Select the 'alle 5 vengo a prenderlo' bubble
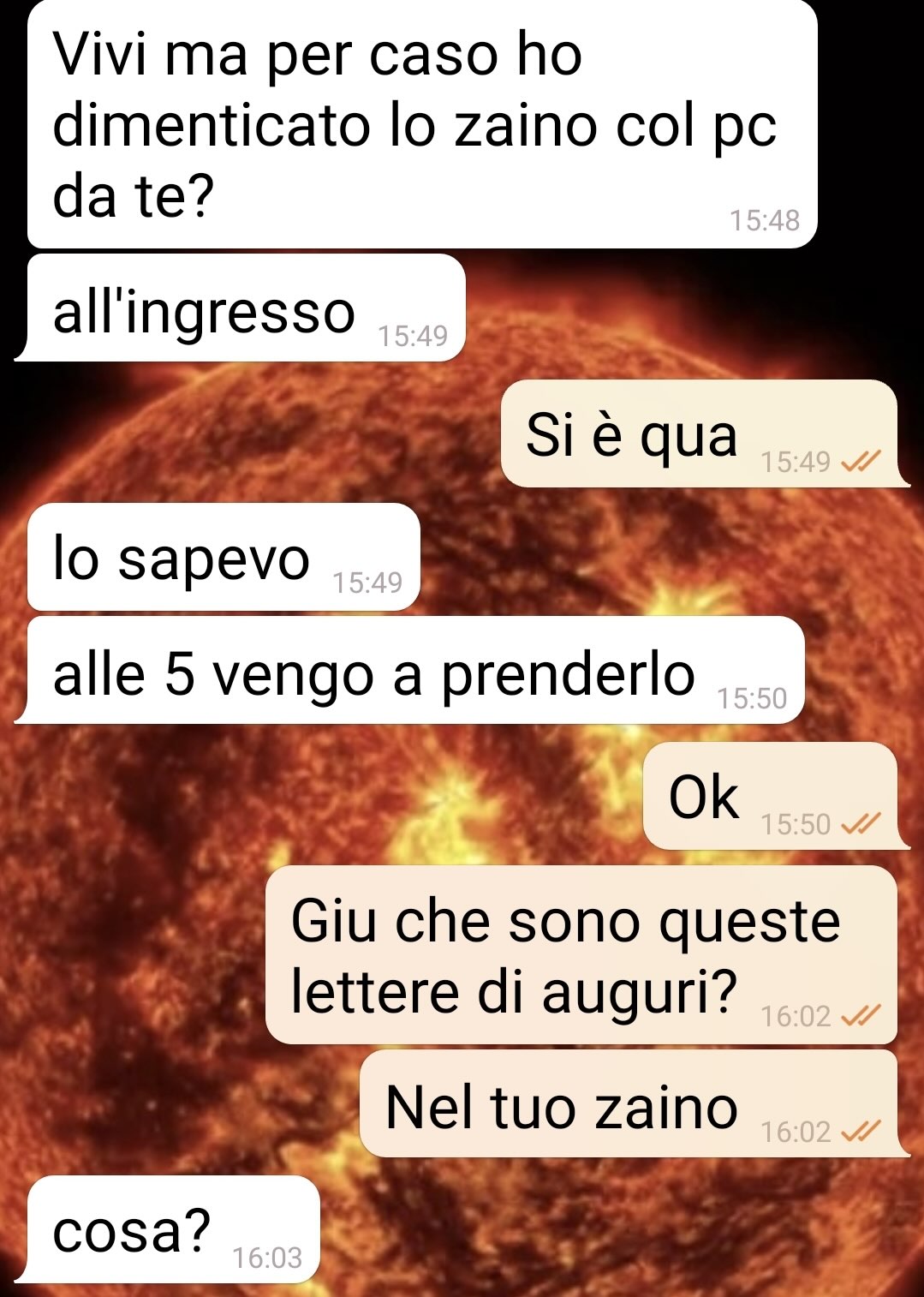 (x=410, y=670)
